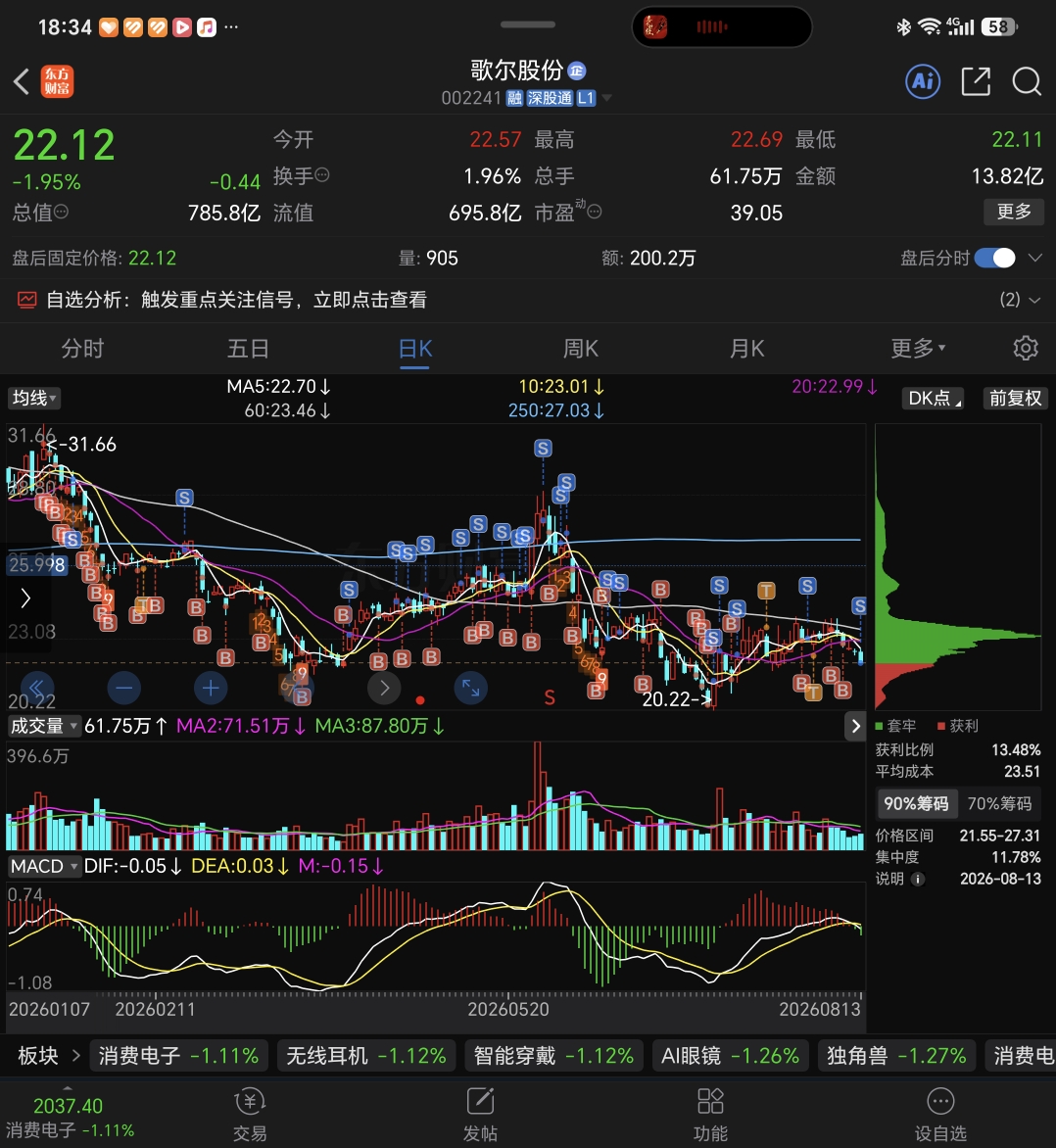Tap the 更多 quote details button
The image size is (1056, 1148).
pos(1014,212)
